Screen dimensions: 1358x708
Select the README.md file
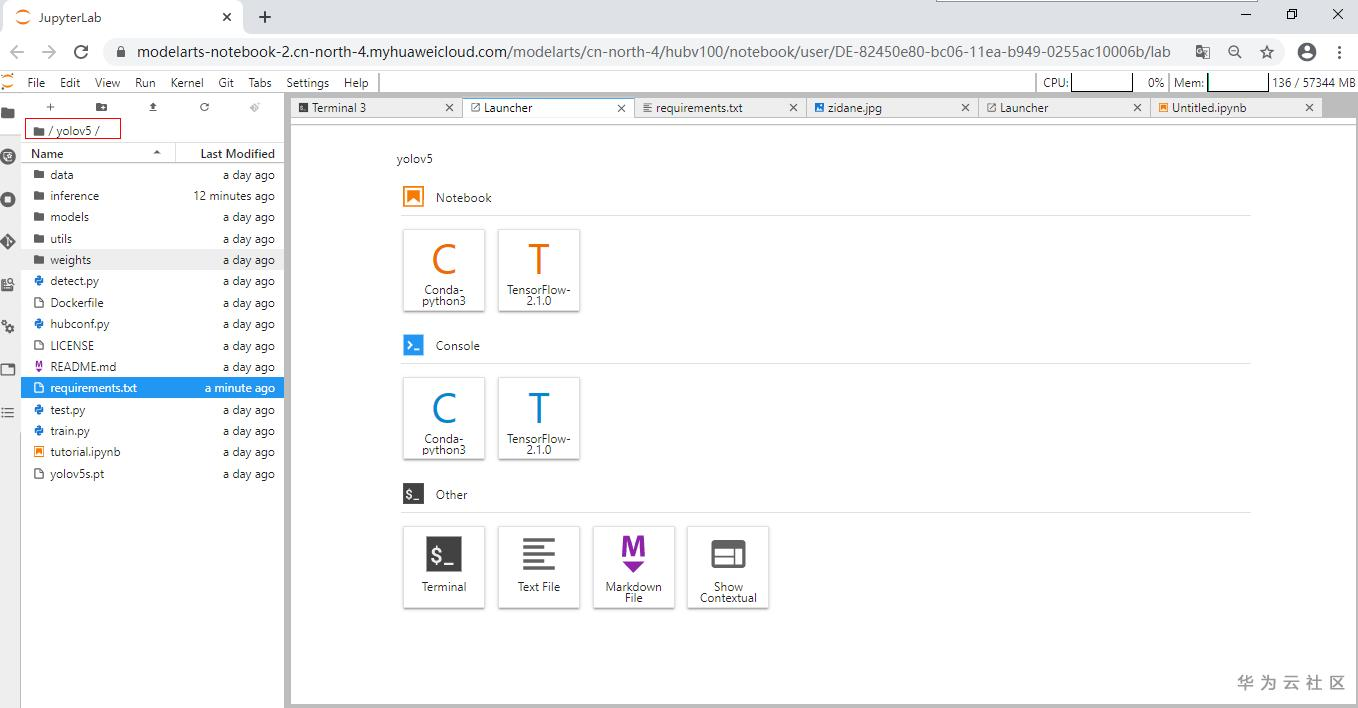153,366
